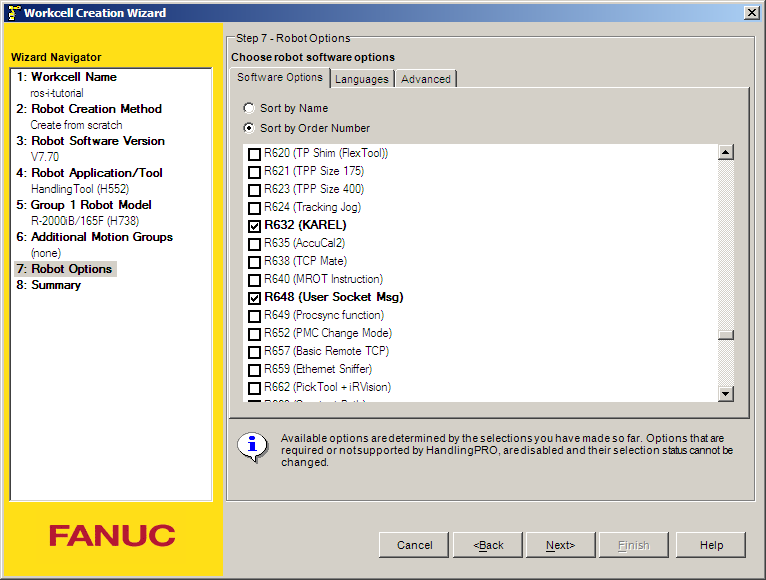Switch to the Languages tab

pyautogui.click(x=362, y=79)
